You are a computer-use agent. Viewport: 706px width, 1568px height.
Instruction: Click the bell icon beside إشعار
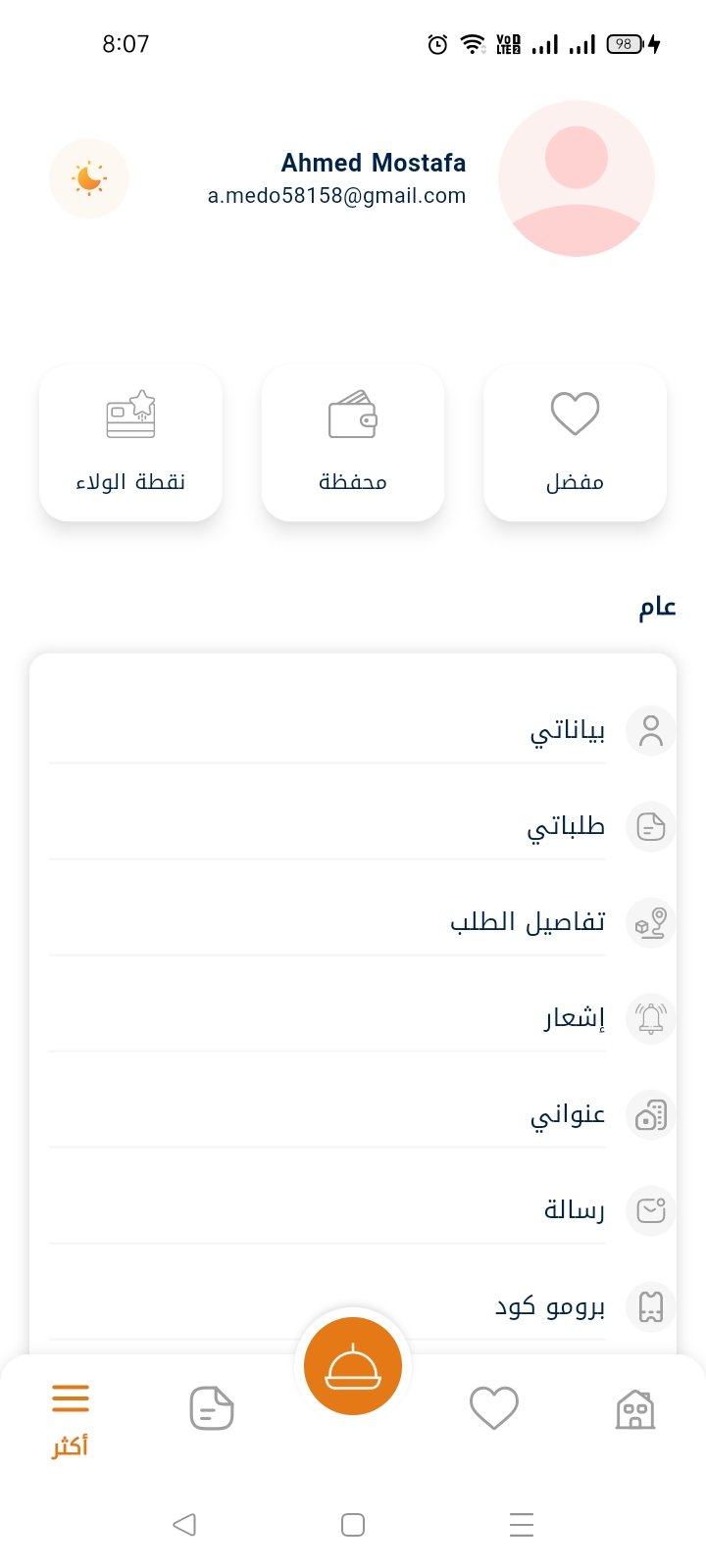click(x=651, y=1019)
